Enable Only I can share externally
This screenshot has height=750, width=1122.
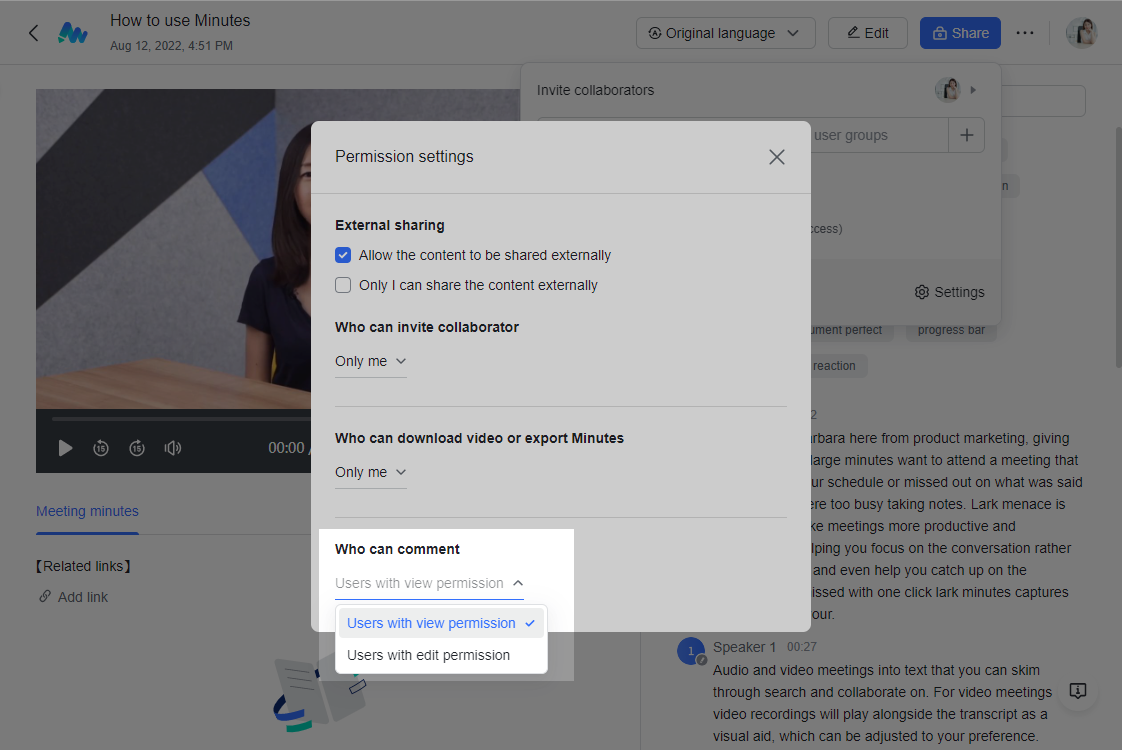343,285
